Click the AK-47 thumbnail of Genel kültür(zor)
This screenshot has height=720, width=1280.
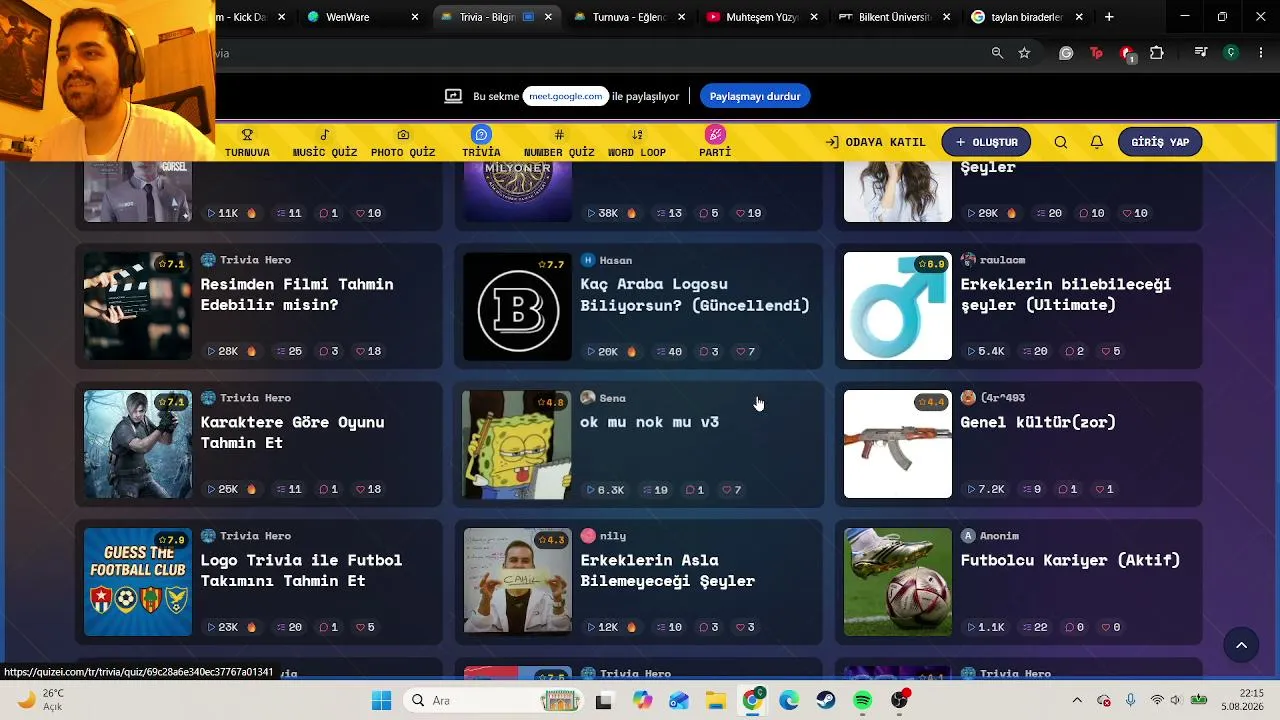point(898,444)
